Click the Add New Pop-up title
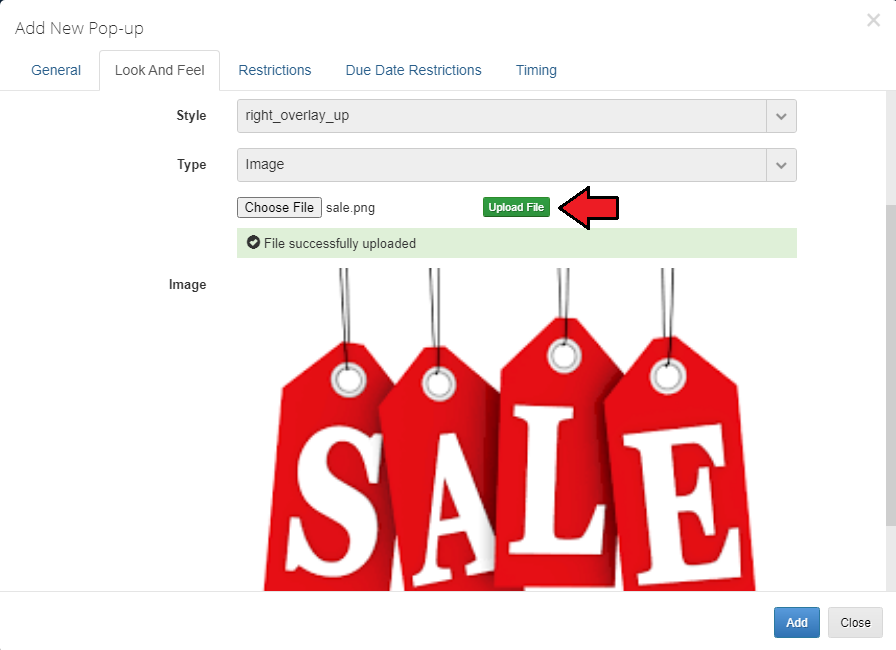Screen dimensions: 896x650 point(79,28)
